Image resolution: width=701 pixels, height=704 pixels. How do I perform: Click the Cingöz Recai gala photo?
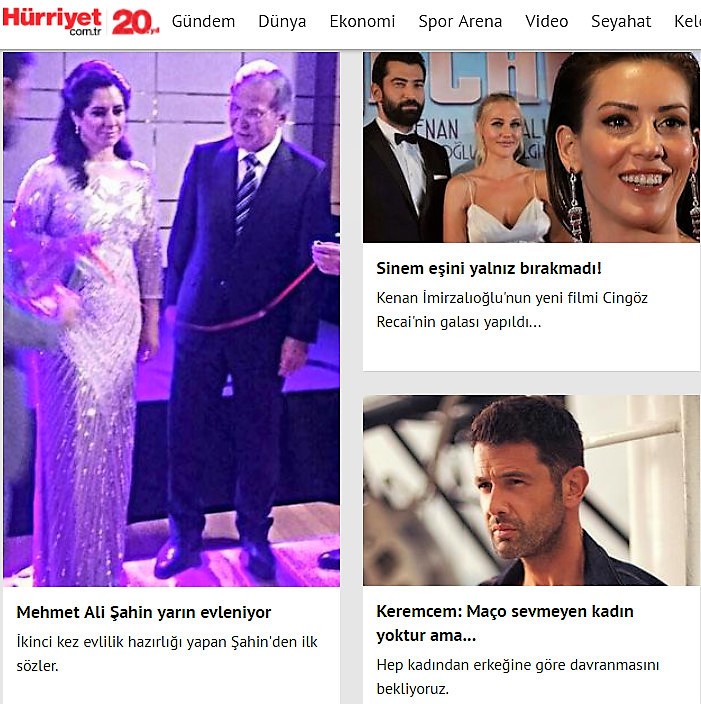(531, 147)
